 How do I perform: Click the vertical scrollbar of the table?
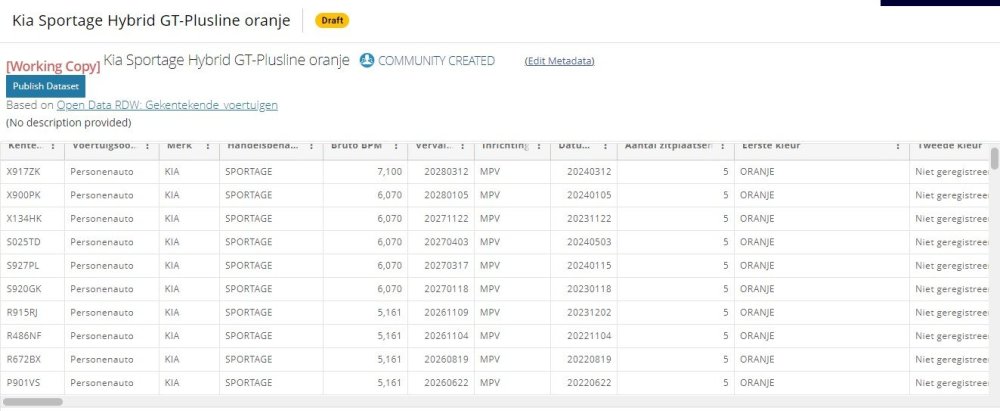(994, 160)
